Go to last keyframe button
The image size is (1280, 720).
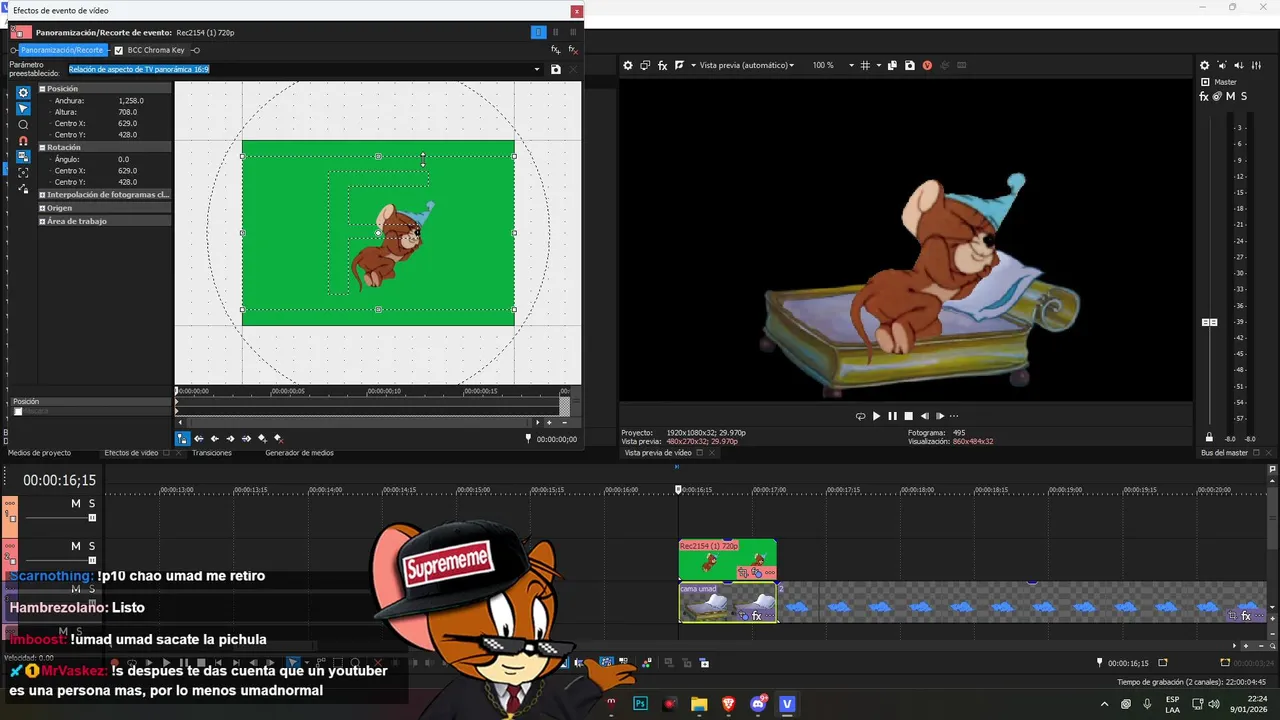(x=246, y=438)
